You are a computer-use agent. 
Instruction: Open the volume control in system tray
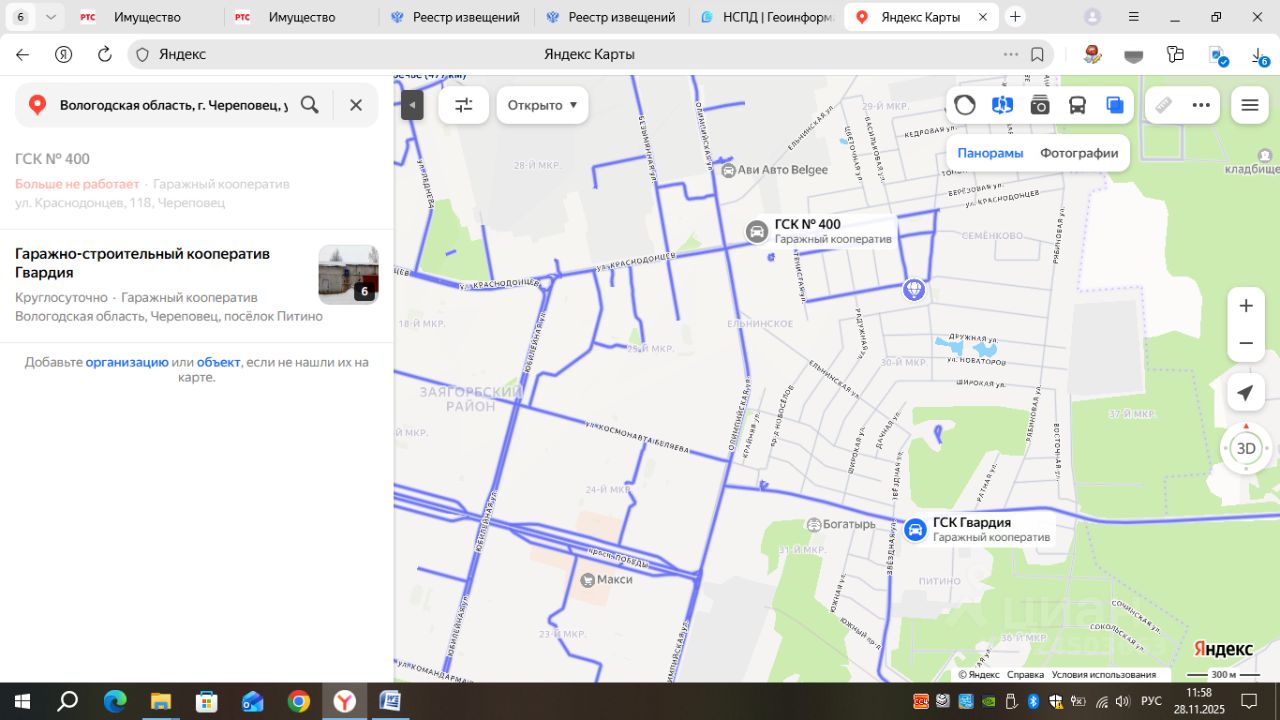coord(1123,701)
